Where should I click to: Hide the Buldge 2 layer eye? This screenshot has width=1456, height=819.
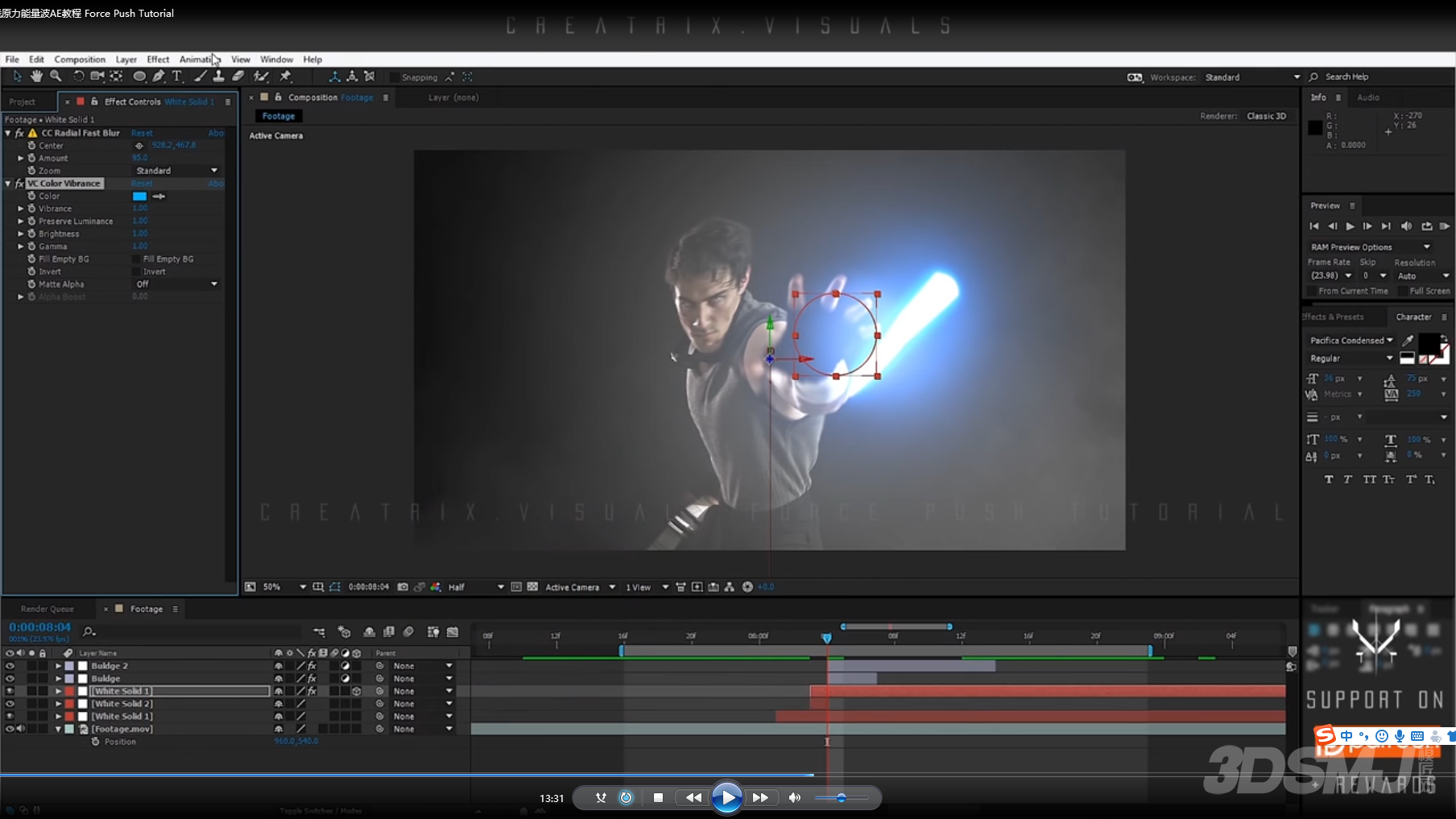(x=10, y=666)
